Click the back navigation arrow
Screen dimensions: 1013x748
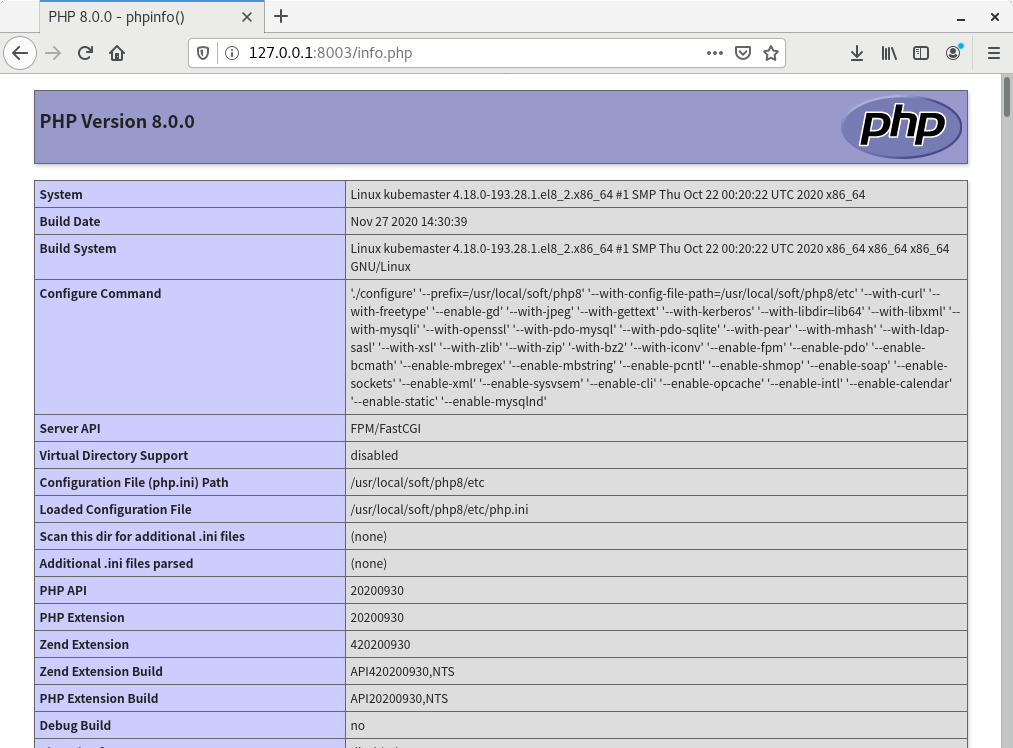tap(20, 53)
